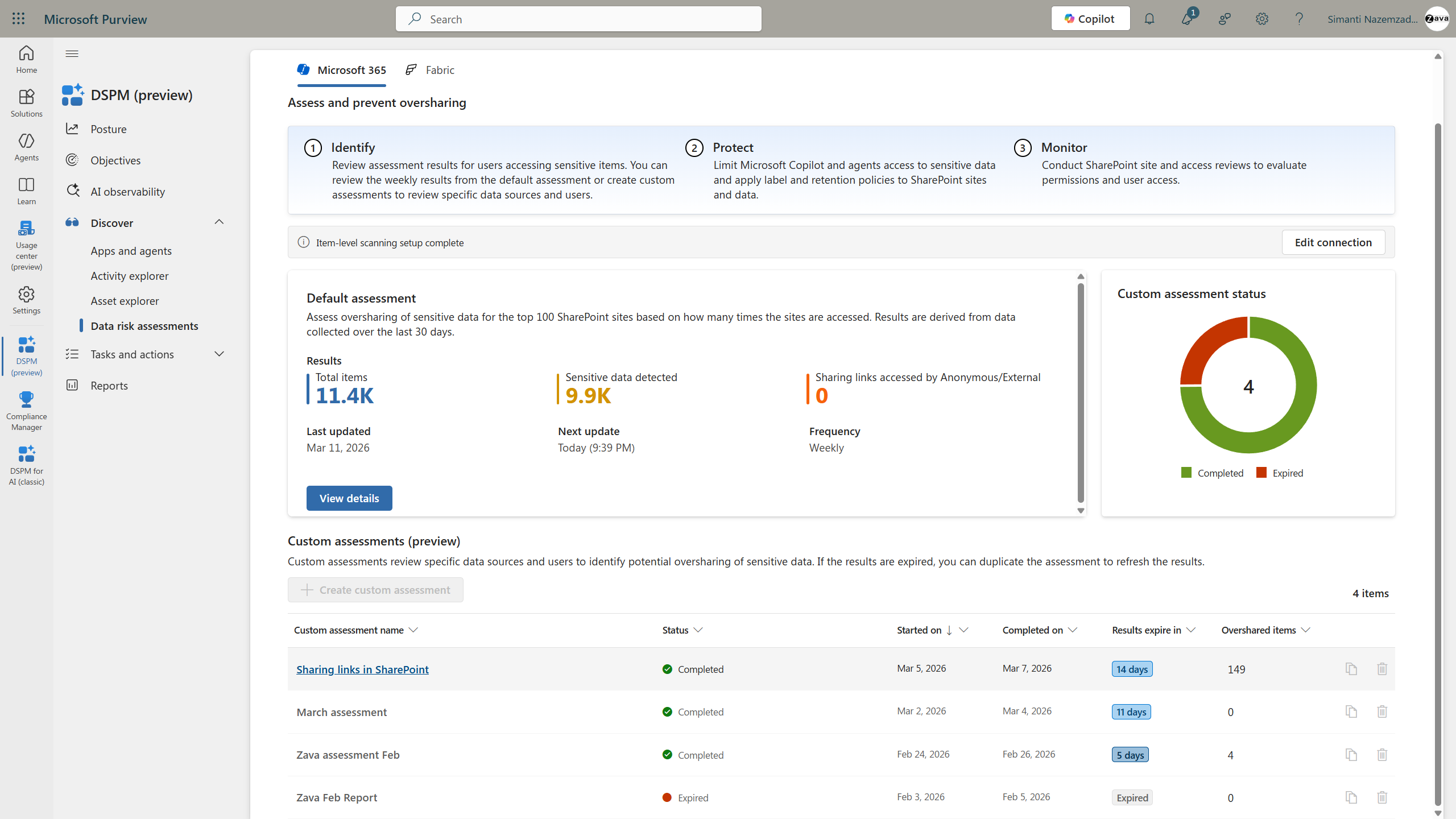Click the Zava account avatar

pos(1437,19)
